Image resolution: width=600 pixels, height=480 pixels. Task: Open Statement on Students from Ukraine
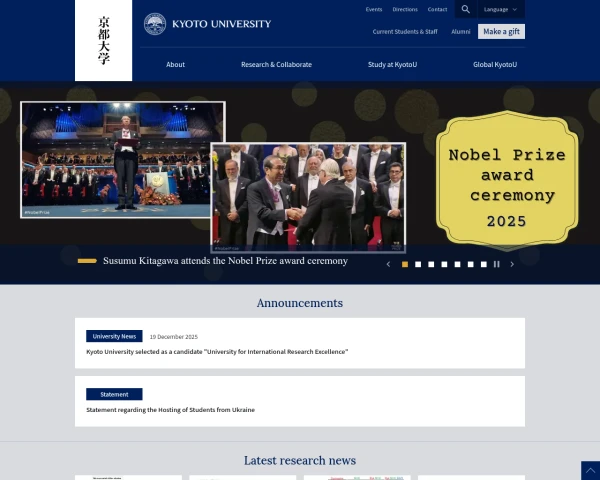[x=170, y=410]
